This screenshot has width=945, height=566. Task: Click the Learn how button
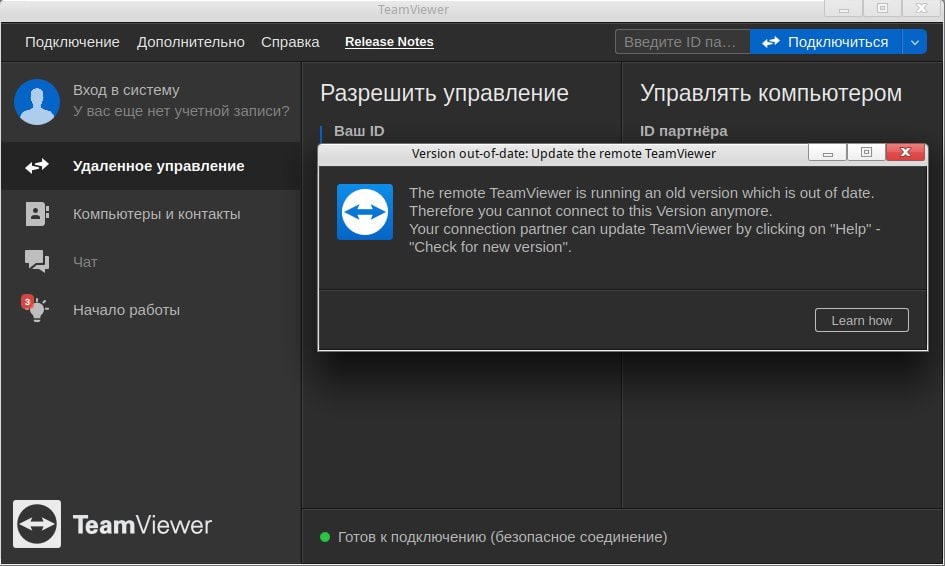tap(861, 321)
